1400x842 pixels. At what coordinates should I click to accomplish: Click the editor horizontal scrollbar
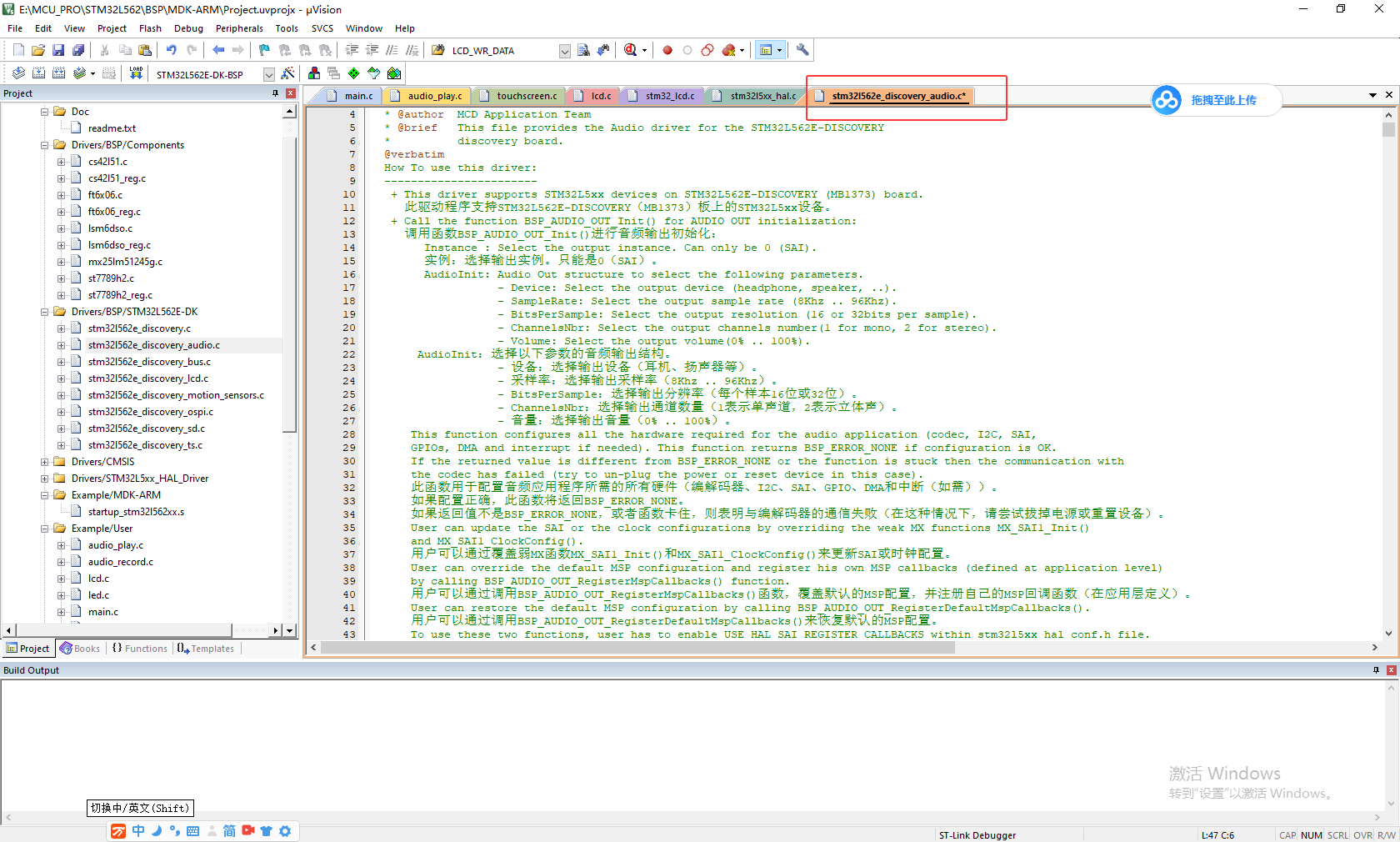(x=637, y=648)
